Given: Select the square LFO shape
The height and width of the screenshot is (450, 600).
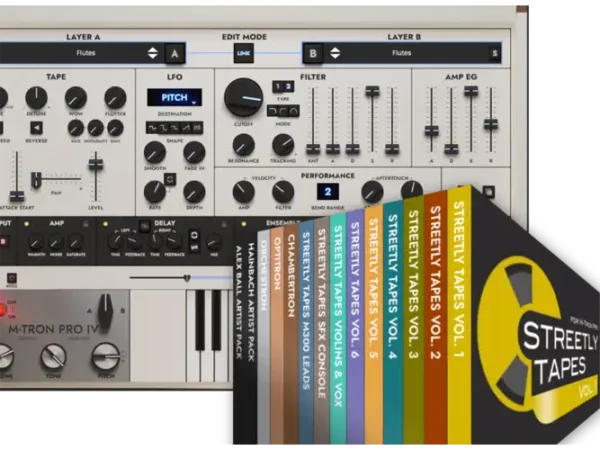Looking at the screenshot, I should pyautogui.click(x=163, y=128).
